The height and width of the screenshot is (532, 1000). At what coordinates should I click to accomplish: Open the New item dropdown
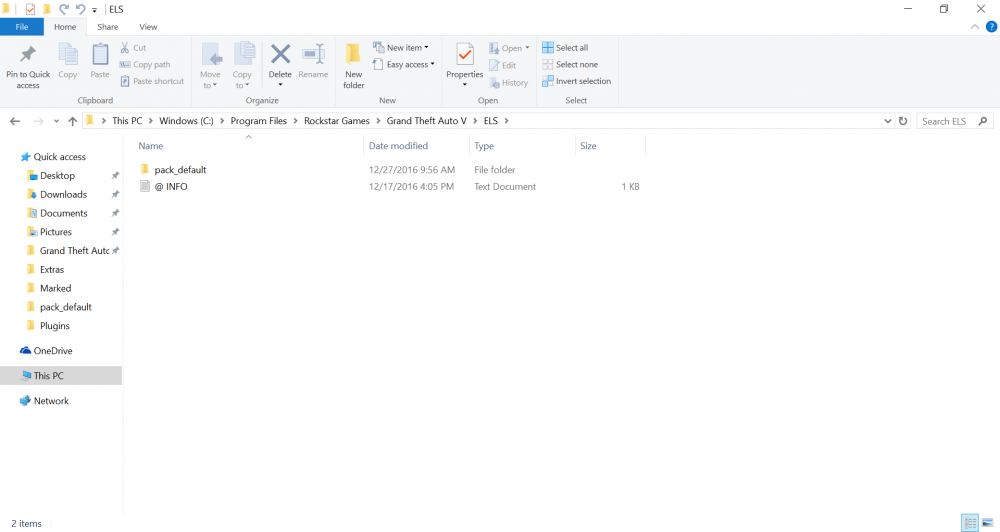coord(401,48)
